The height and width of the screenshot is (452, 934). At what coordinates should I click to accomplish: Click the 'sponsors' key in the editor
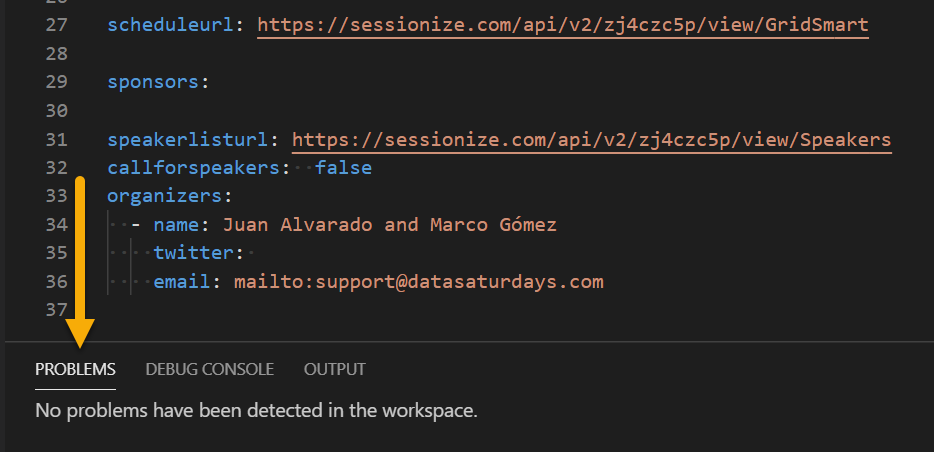click(153, 82)
